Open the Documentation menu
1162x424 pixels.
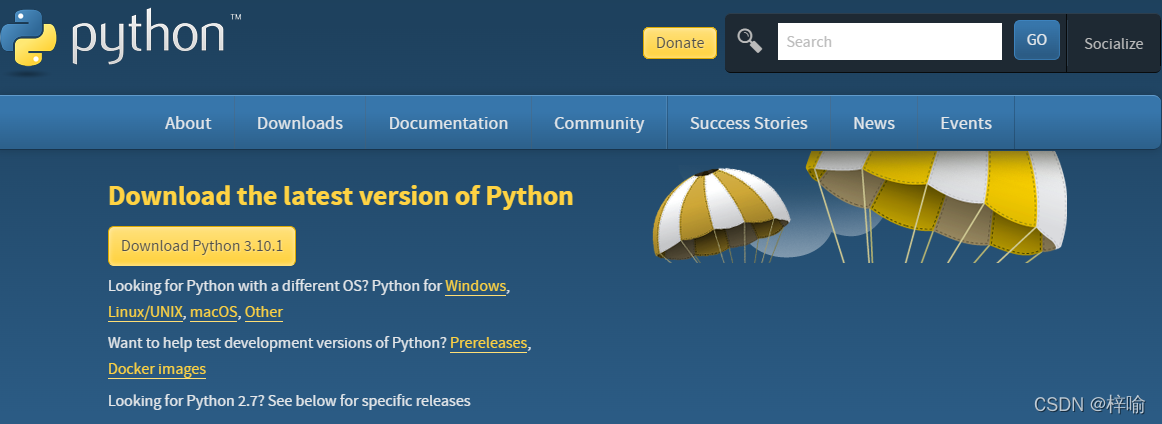point(448,123)
